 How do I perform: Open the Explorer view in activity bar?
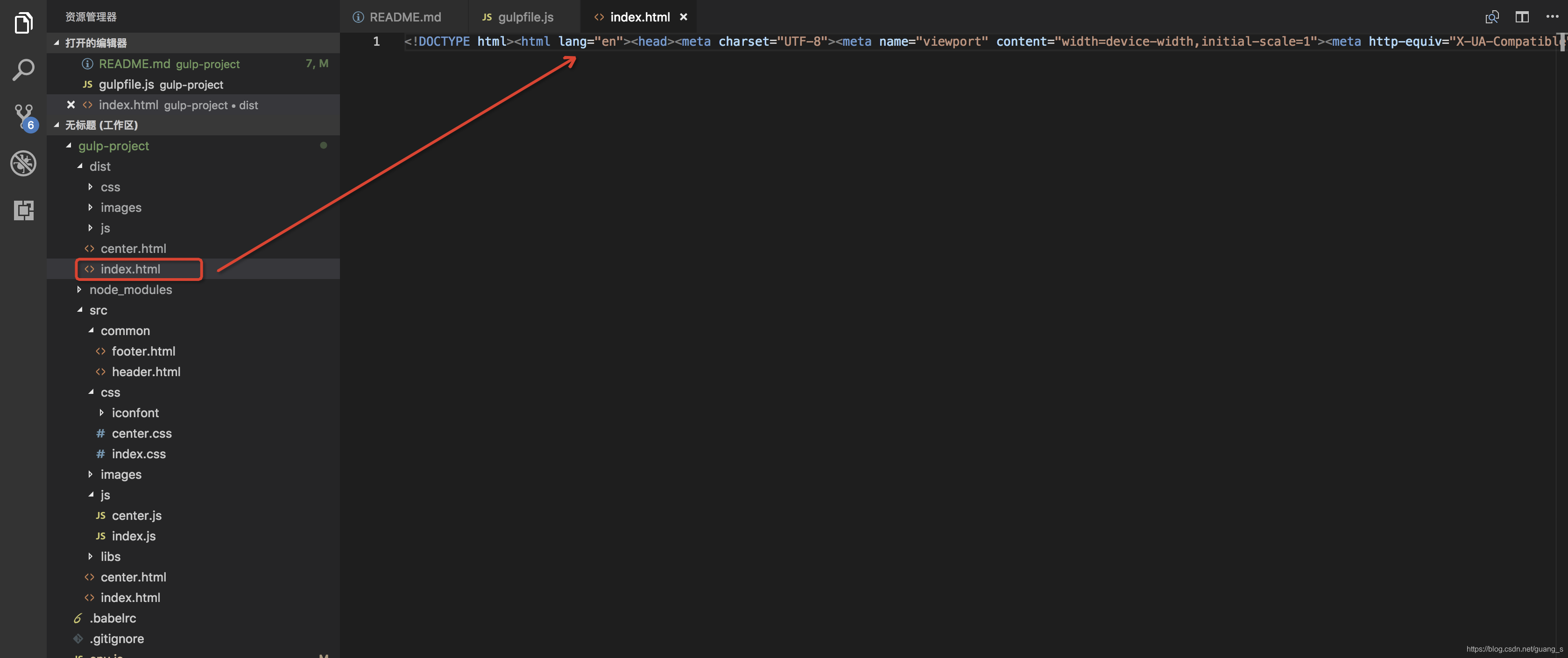pyautogui.click(x=23, y=23)
